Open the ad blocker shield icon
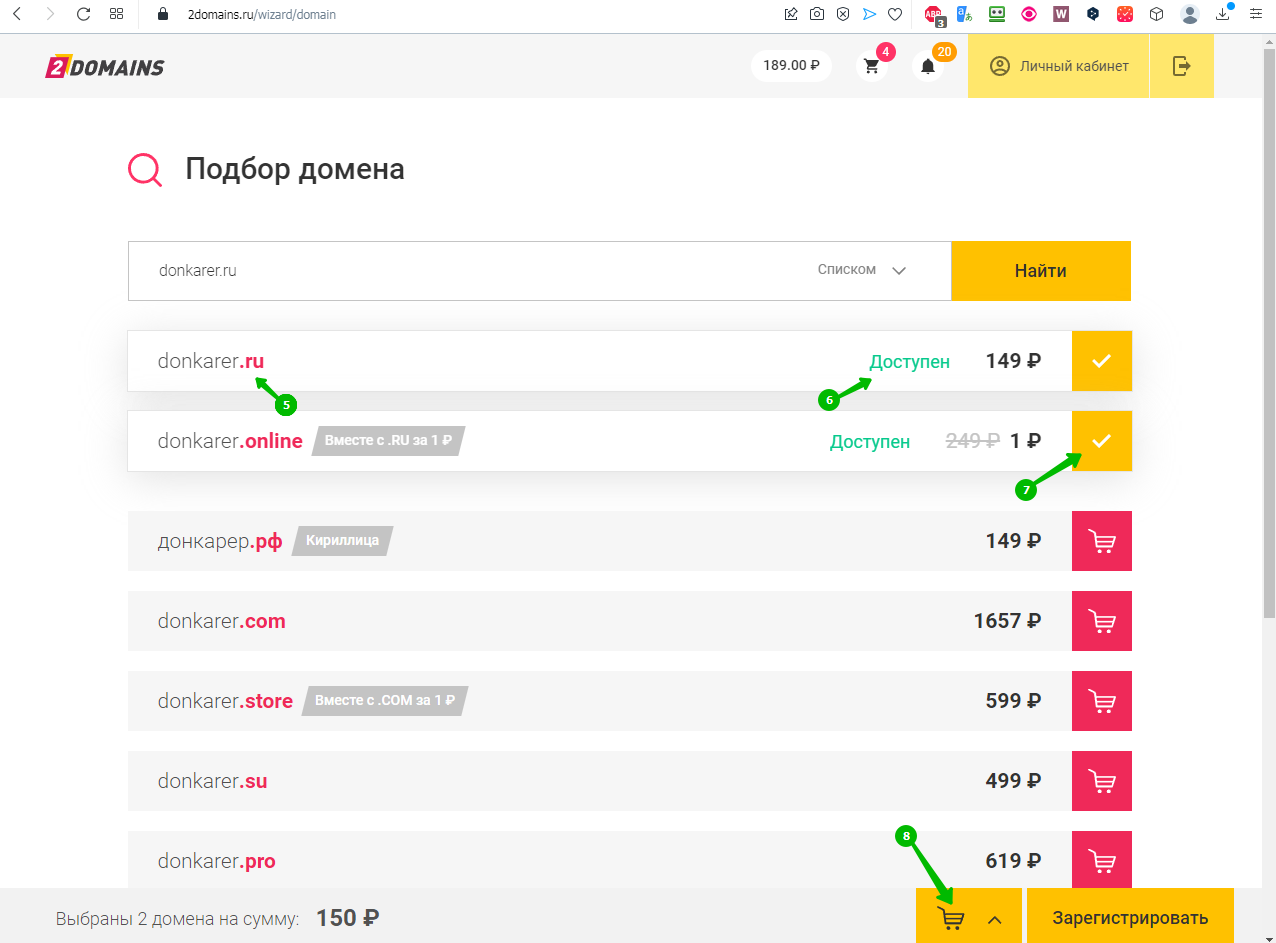Image resolution: width=1276 pixels, height=943 pixels. (843, 14)
